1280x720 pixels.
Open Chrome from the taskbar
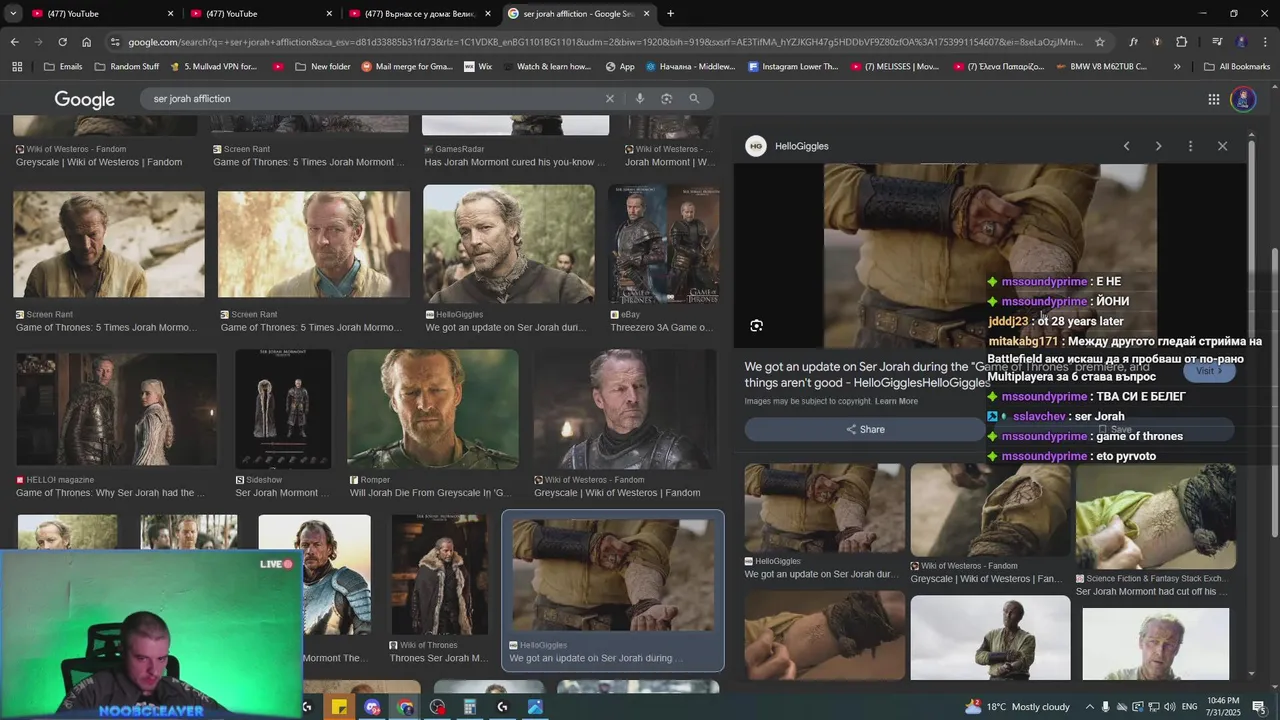(x=405, y=707)
